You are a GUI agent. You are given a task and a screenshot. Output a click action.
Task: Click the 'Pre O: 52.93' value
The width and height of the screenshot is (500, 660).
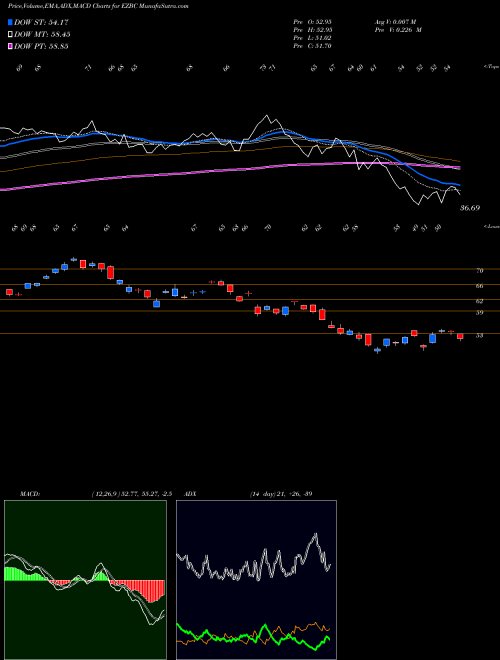point(312,22)
